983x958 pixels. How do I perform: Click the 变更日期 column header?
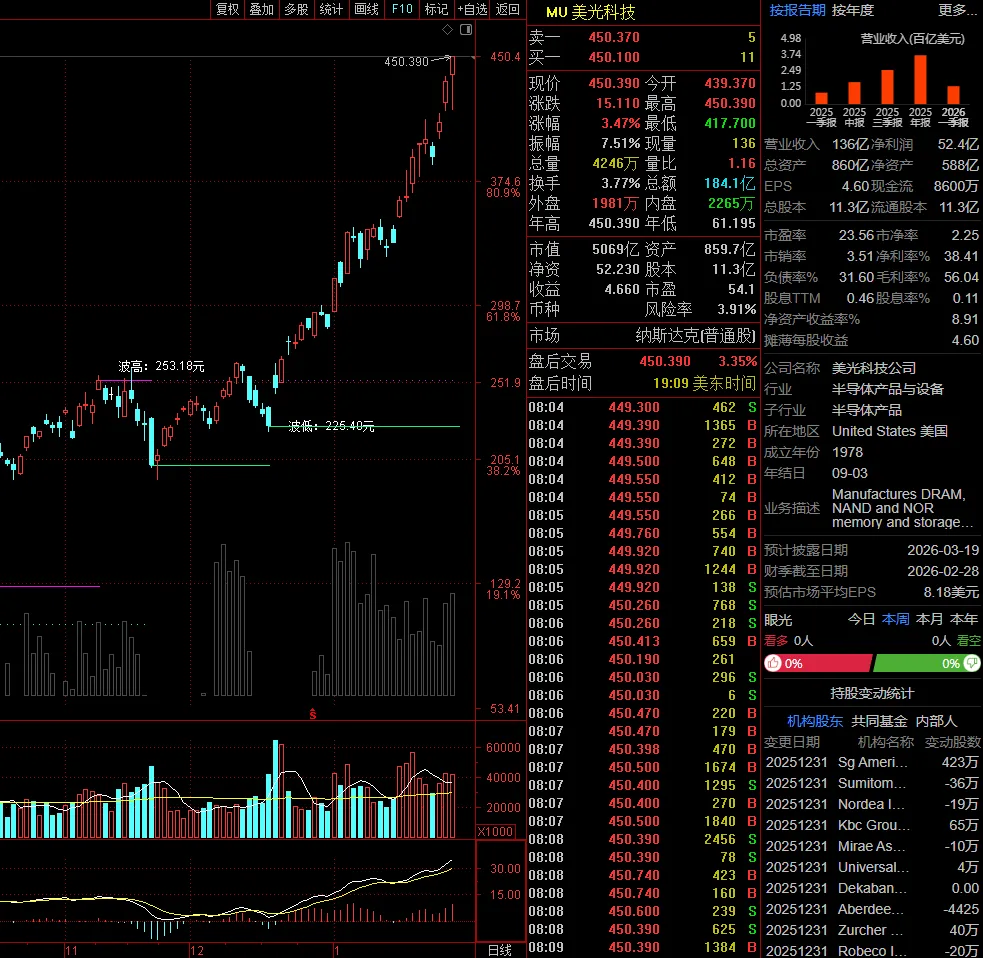[x=792, y=742]
